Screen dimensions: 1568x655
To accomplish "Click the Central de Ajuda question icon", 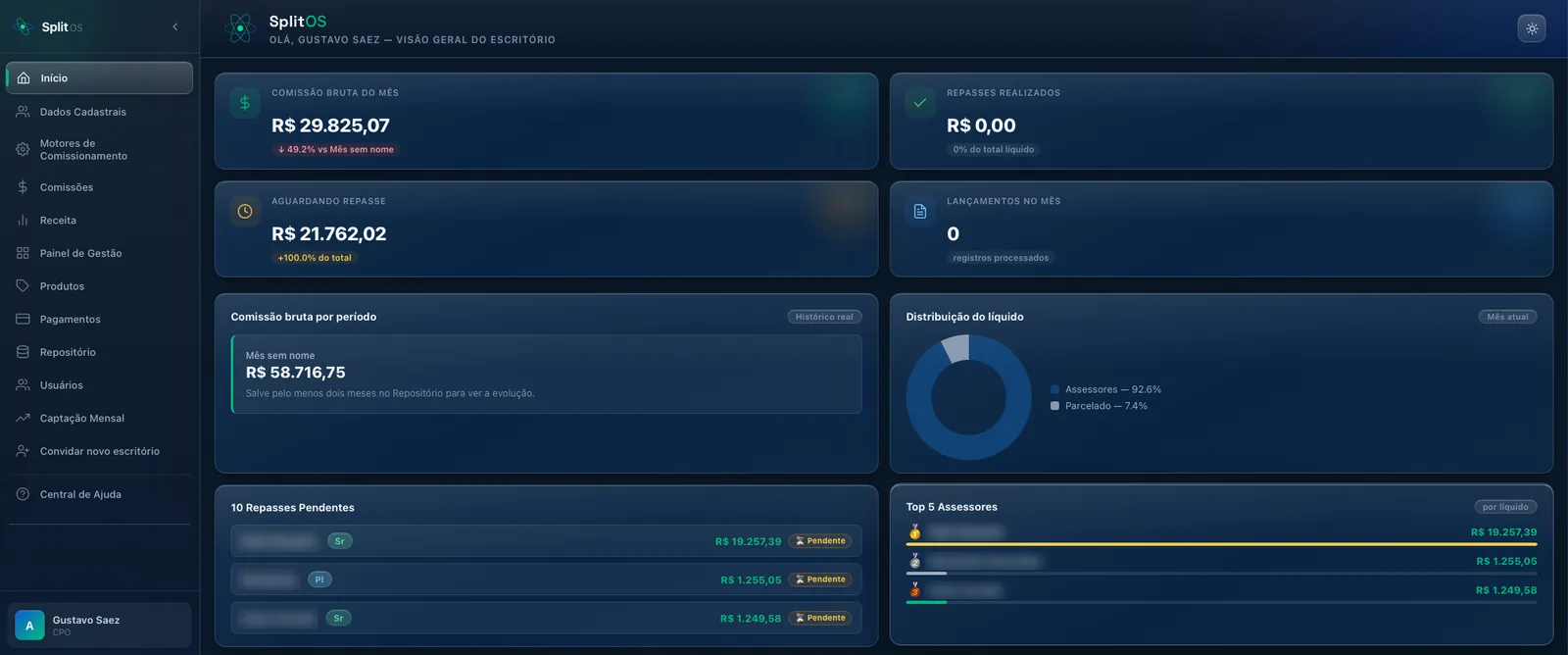I will pos(23,494).
